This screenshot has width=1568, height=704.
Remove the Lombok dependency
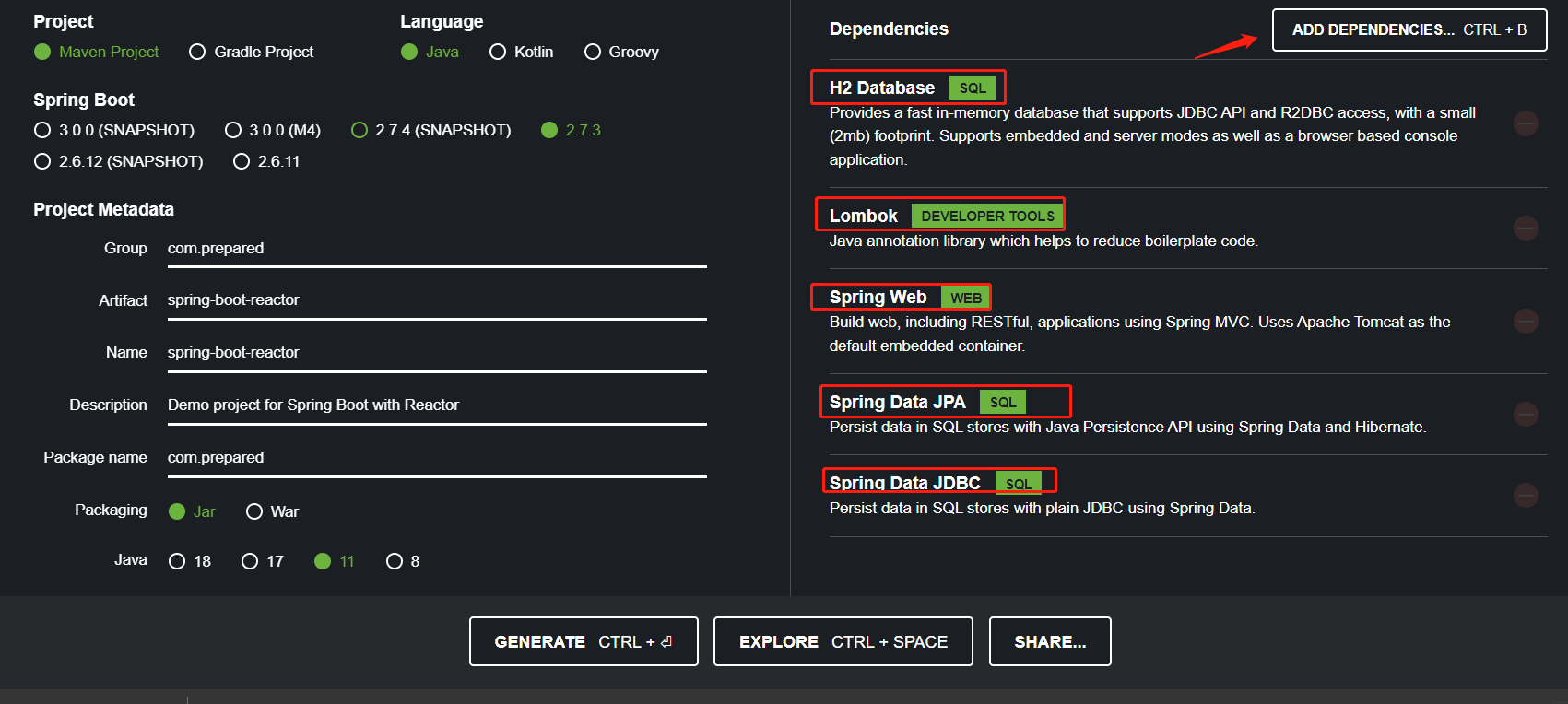click(1526, 228)
